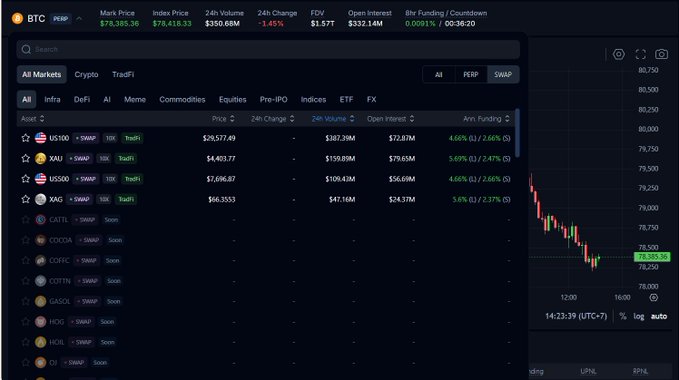Click the OJ asset icon
Screen dimensions: 679x380
pyautogui.click(x=40, y=362)
